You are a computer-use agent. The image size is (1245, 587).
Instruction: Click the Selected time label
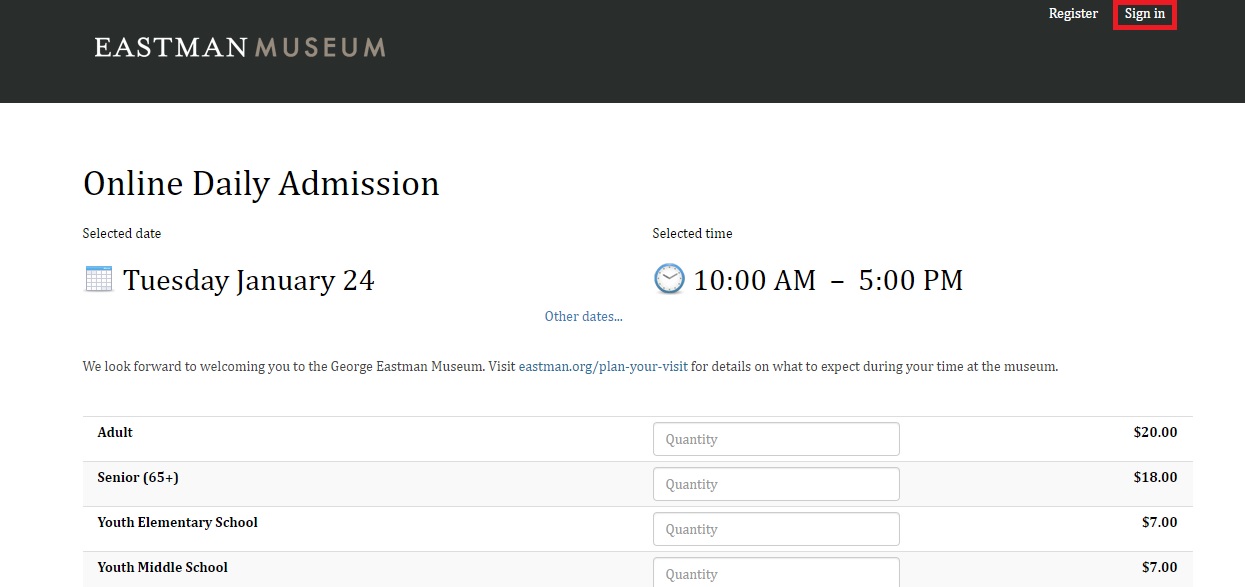pos(692,233)
